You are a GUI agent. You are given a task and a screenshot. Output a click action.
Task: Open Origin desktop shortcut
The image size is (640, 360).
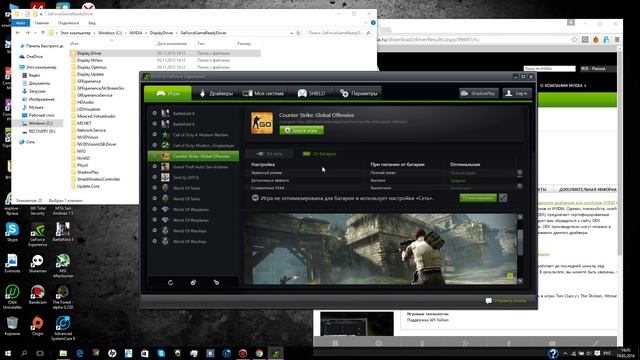tap(38, 326)
